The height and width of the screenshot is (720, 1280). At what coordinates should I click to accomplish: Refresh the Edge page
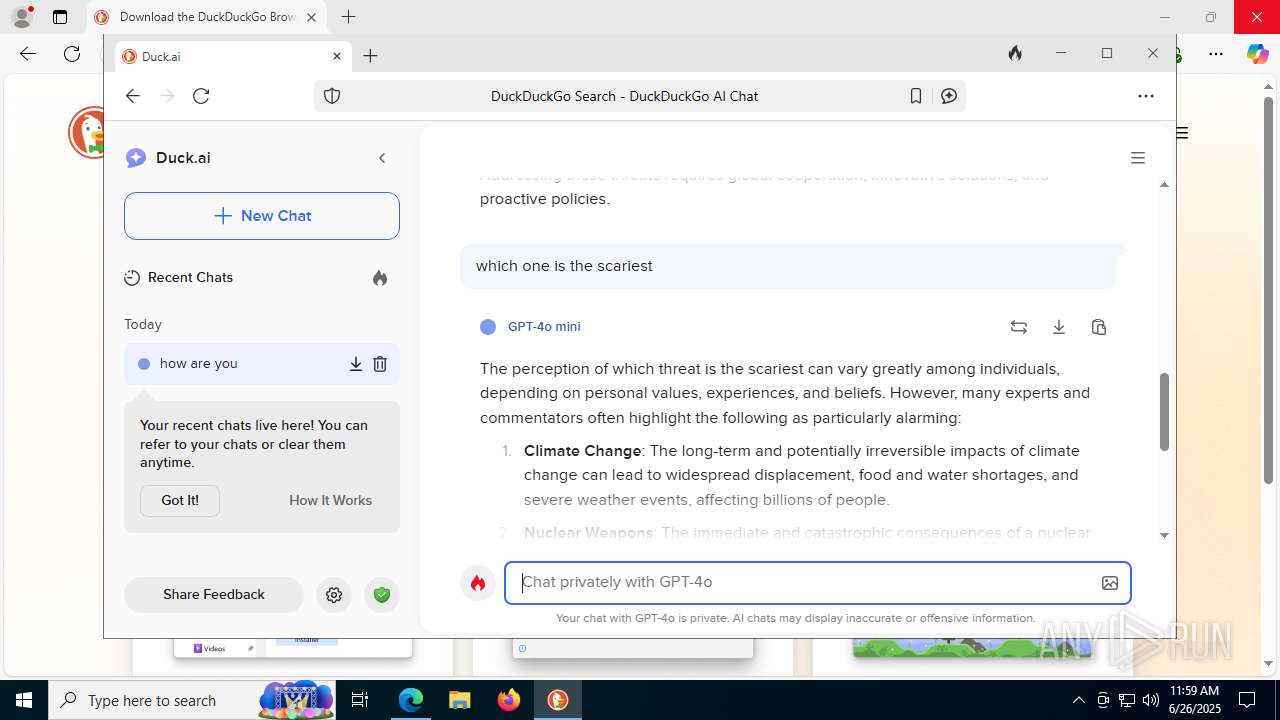point(72,54)
